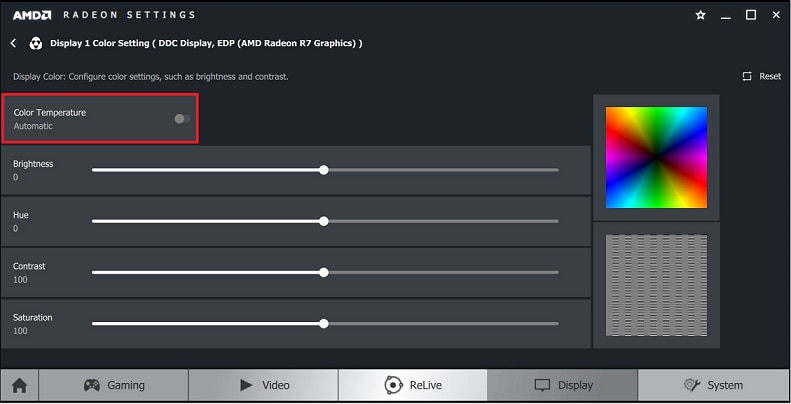791x404 pixels.
Task: Close the Radeon Settings window
Action: click(776, 15)
